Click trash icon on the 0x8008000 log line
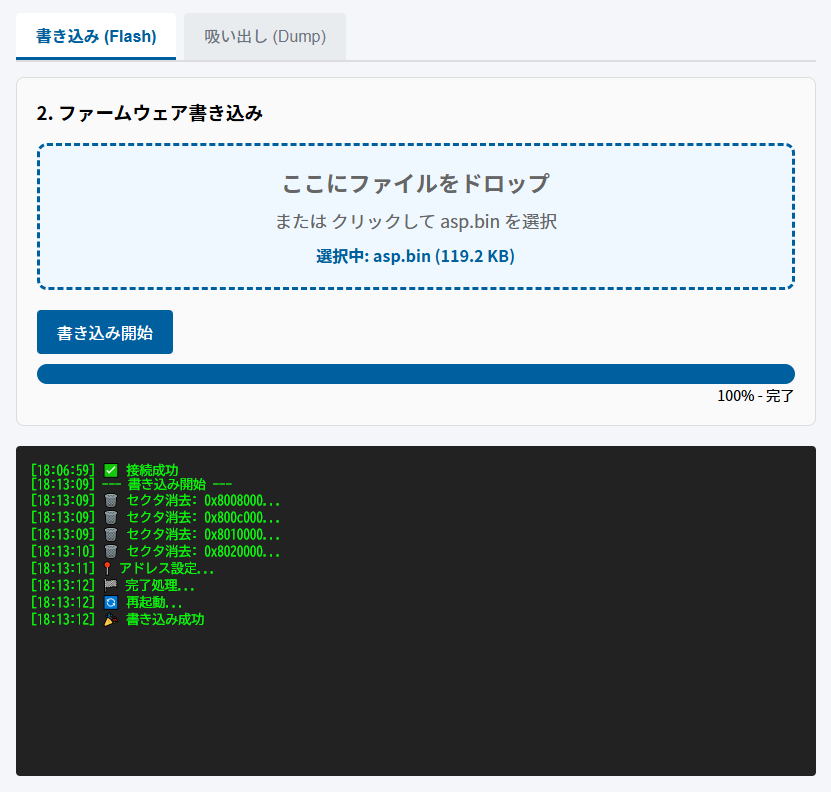Viewport: 831px width, 792px height. click(111, 500)
